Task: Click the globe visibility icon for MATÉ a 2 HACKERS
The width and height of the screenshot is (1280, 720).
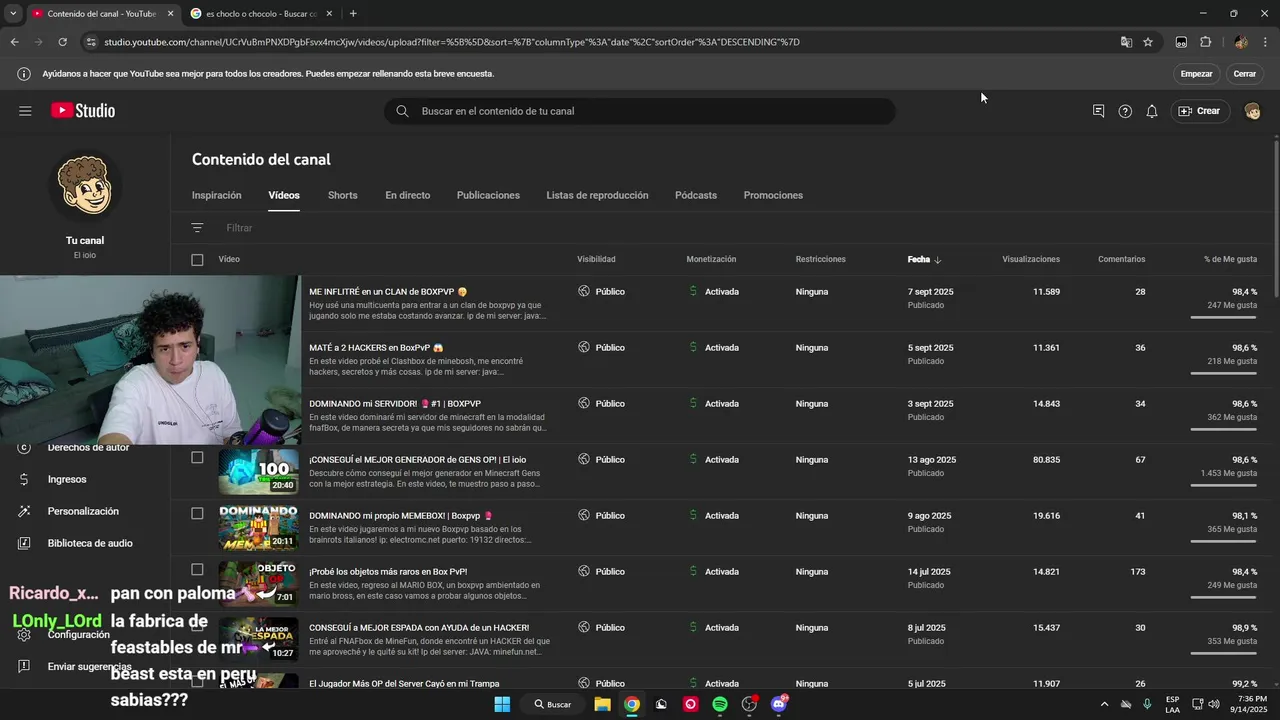Action: click(584, 347)
